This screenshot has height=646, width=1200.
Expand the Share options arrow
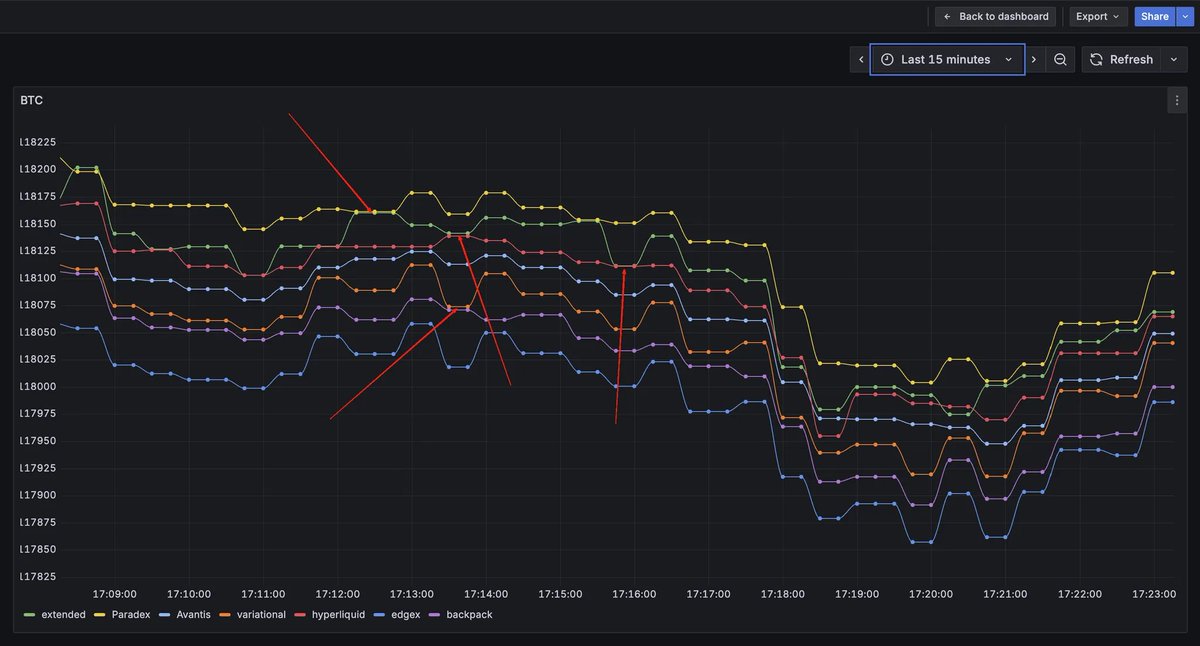click(1185, 17)
